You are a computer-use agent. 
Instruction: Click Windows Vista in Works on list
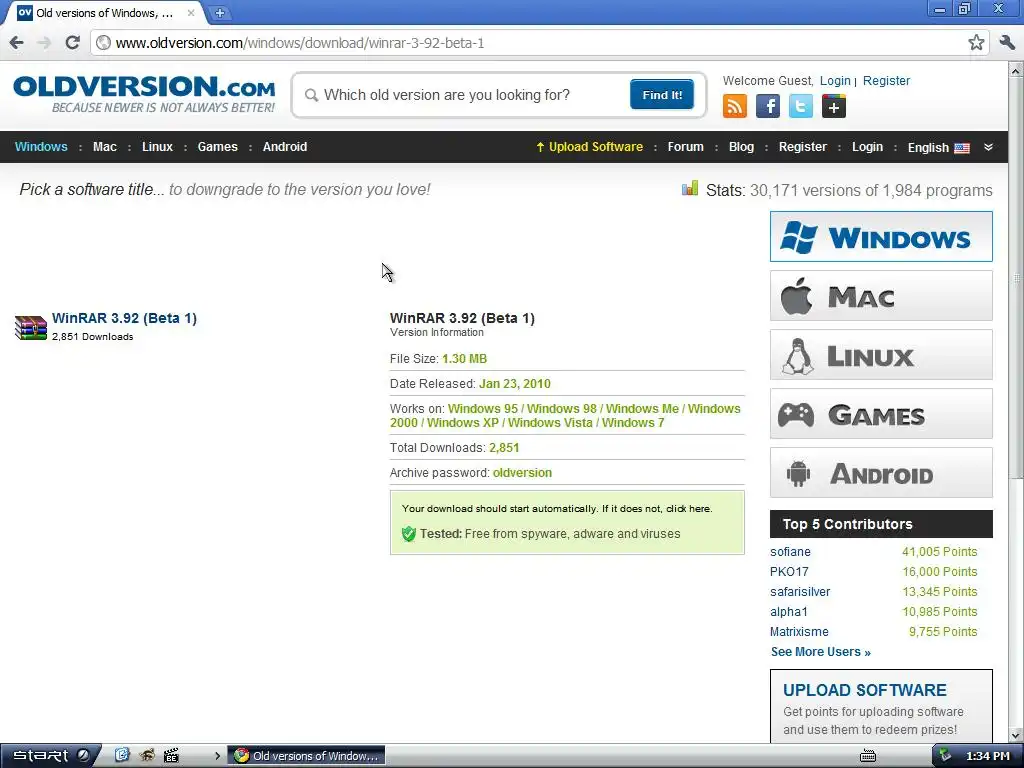(550, 423)
